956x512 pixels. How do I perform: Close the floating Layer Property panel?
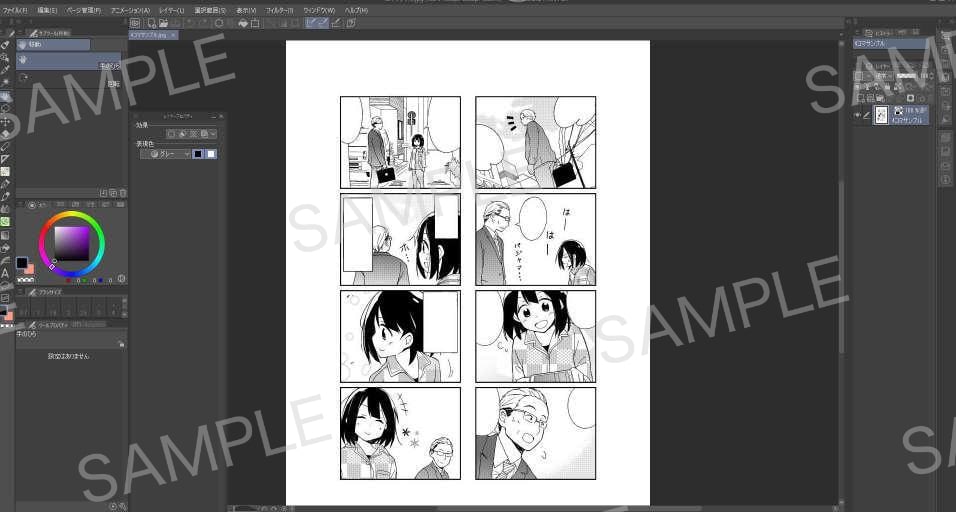point(221,116)
